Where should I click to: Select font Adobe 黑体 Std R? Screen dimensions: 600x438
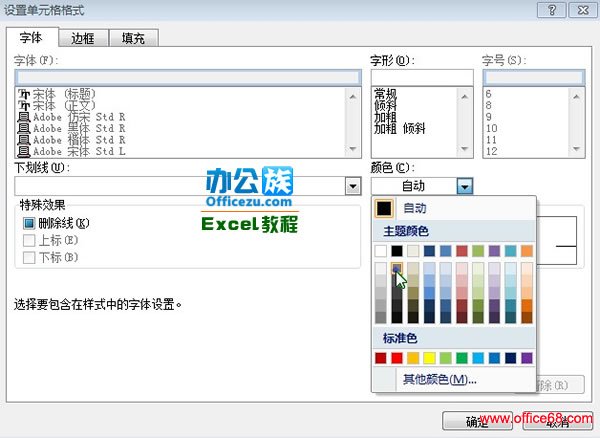click(72, 128)
